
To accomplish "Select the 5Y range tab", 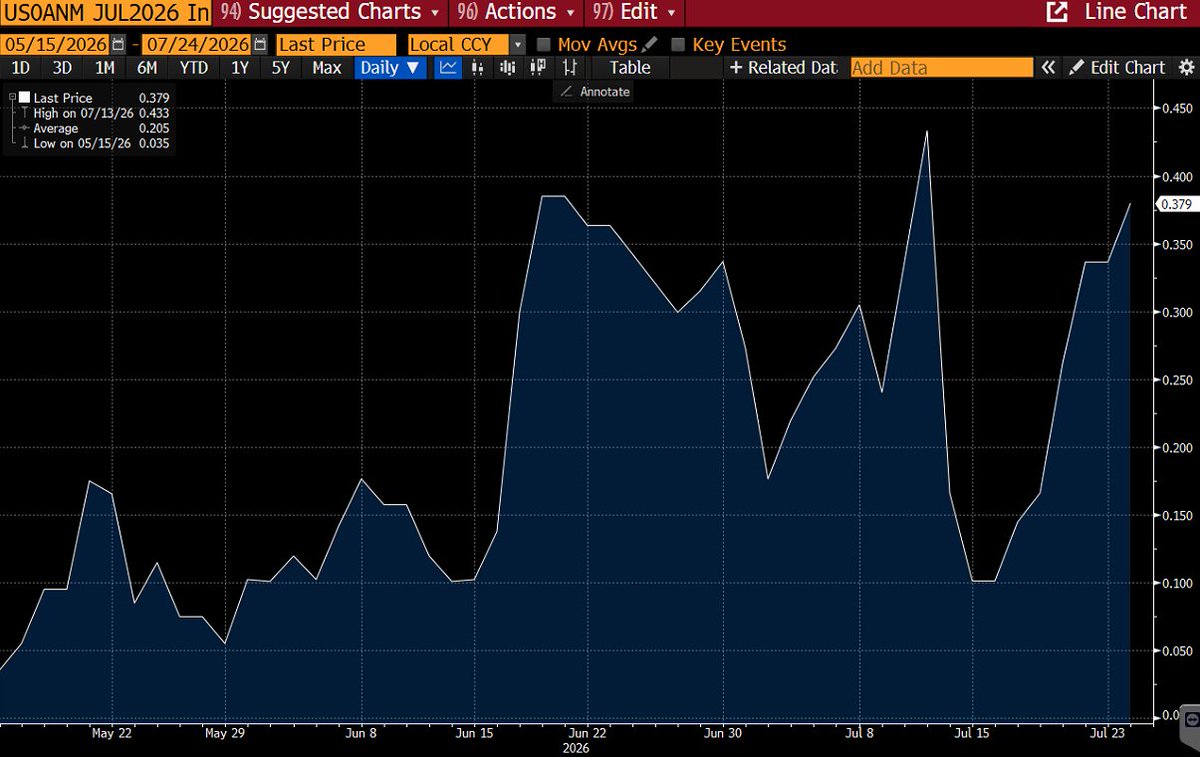I will click(281, 67).
